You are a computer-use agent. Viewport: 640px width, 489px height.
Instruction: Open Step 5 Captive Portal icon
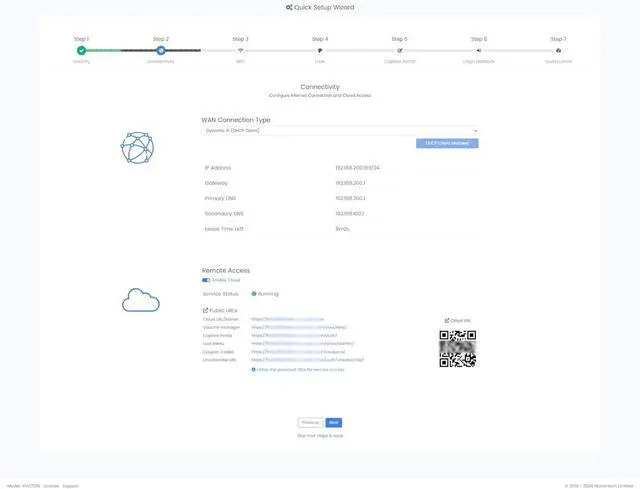[x=400, y=50]
